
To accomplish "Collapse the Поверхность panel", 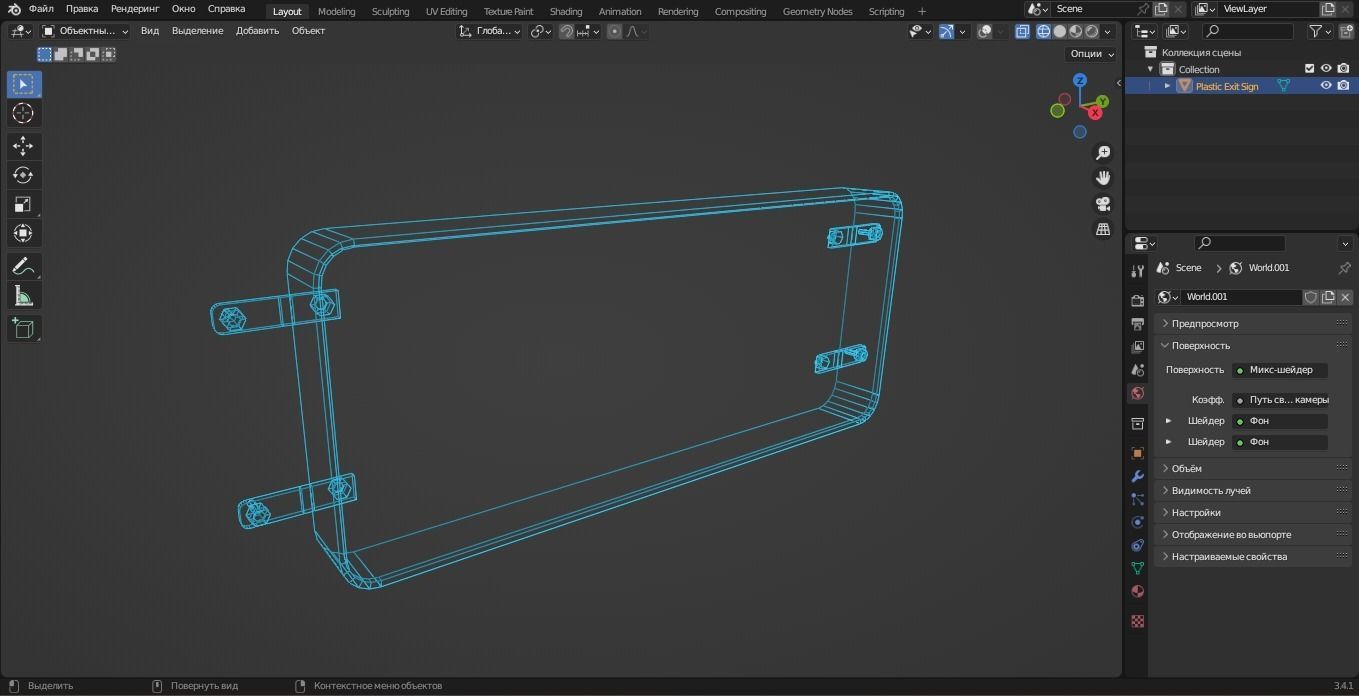I will click(1253, 345).
